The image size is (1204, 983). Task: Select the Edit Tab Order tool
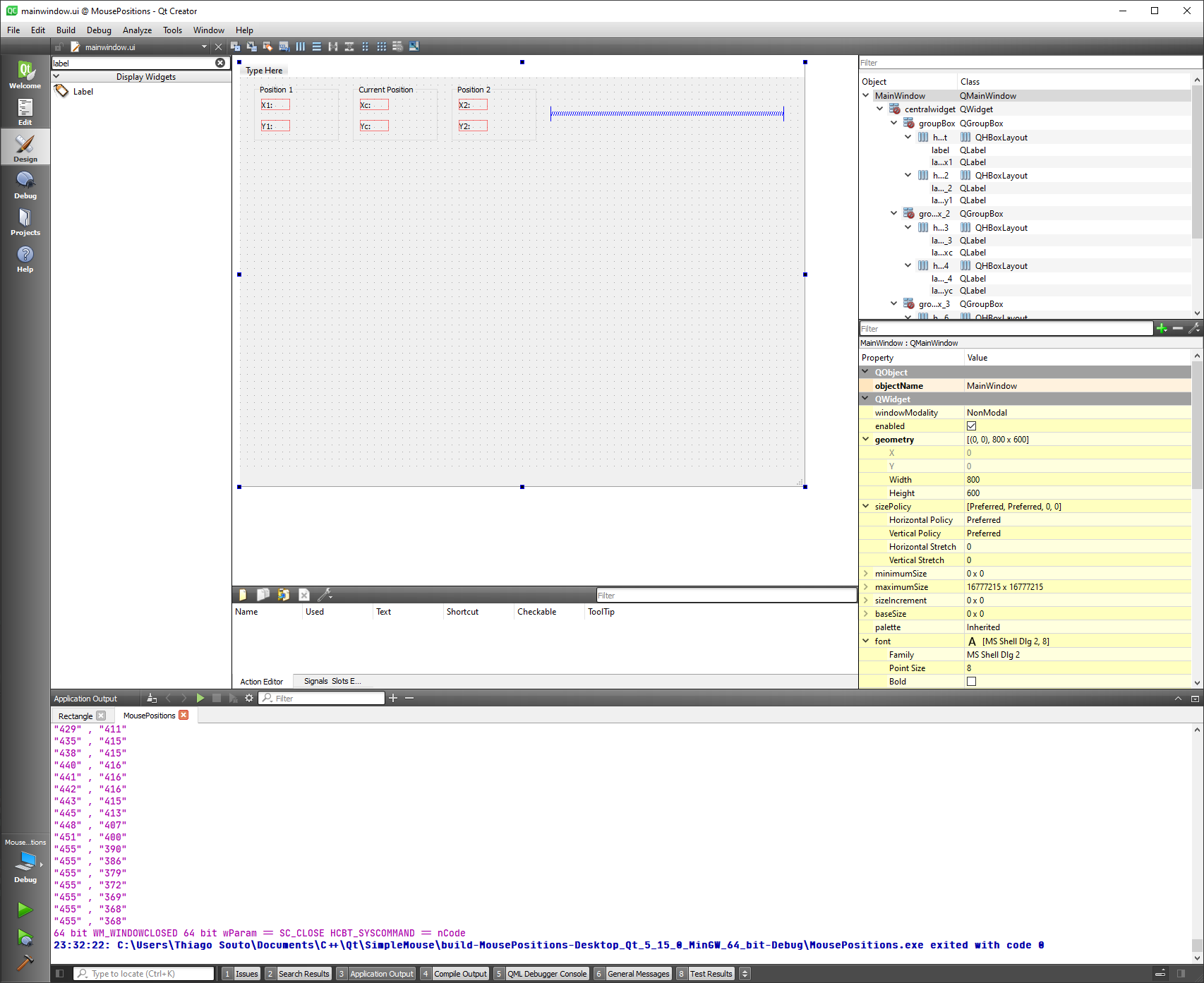click(284, 47)
